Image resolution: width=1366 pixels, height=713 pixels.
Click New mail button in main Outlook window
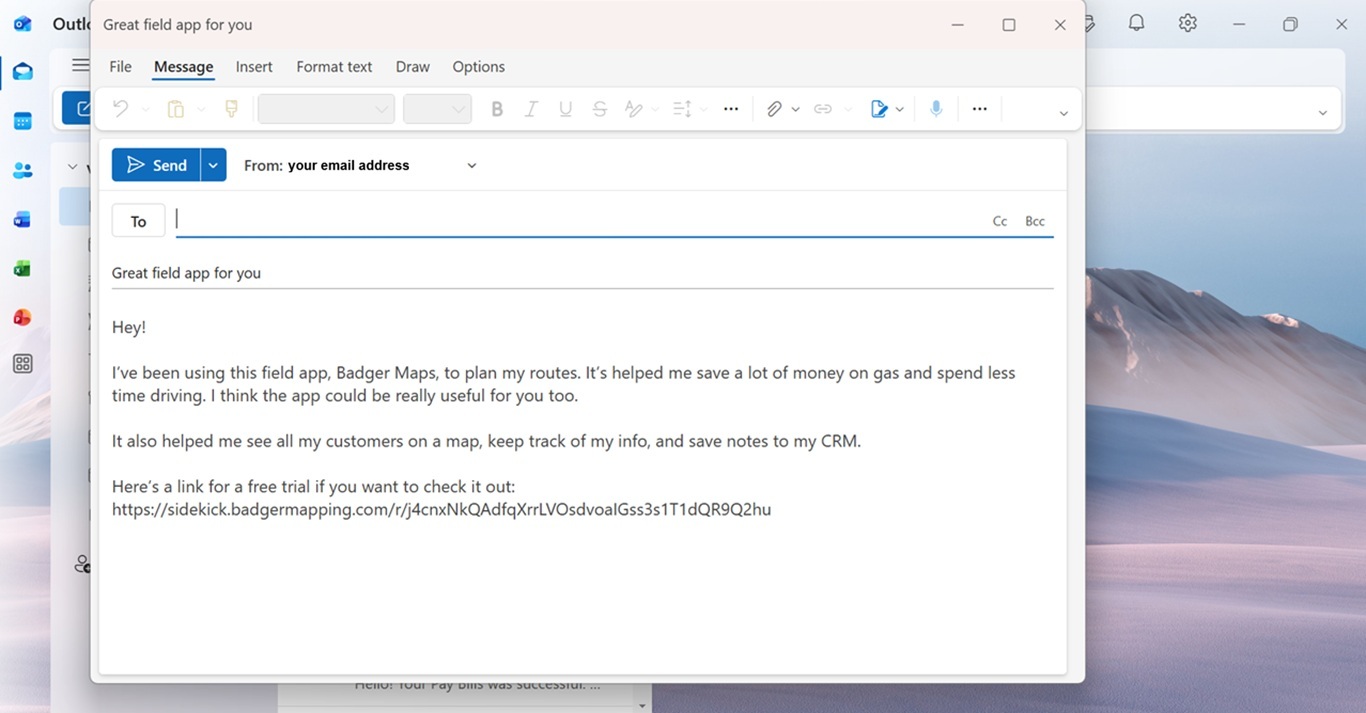point(76,108)
